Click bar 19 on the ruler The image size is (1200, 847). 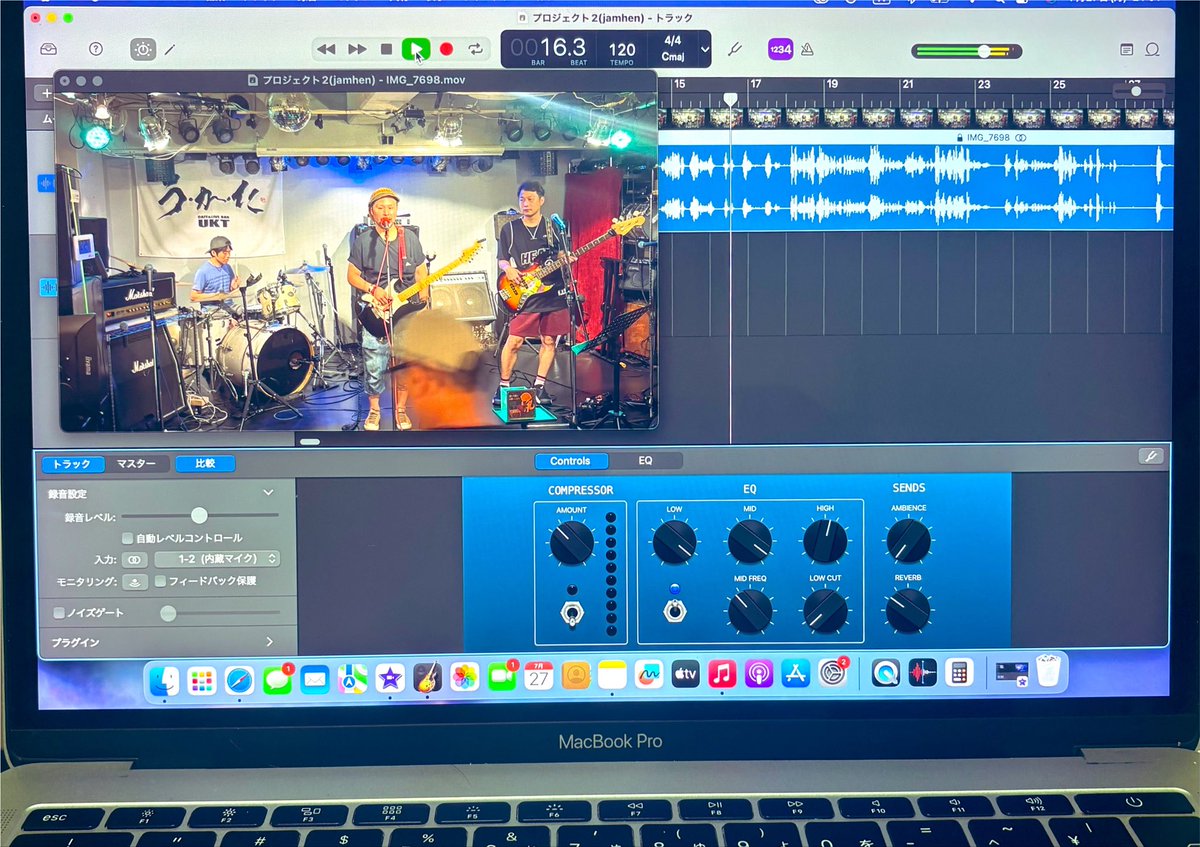click(831, 85)
